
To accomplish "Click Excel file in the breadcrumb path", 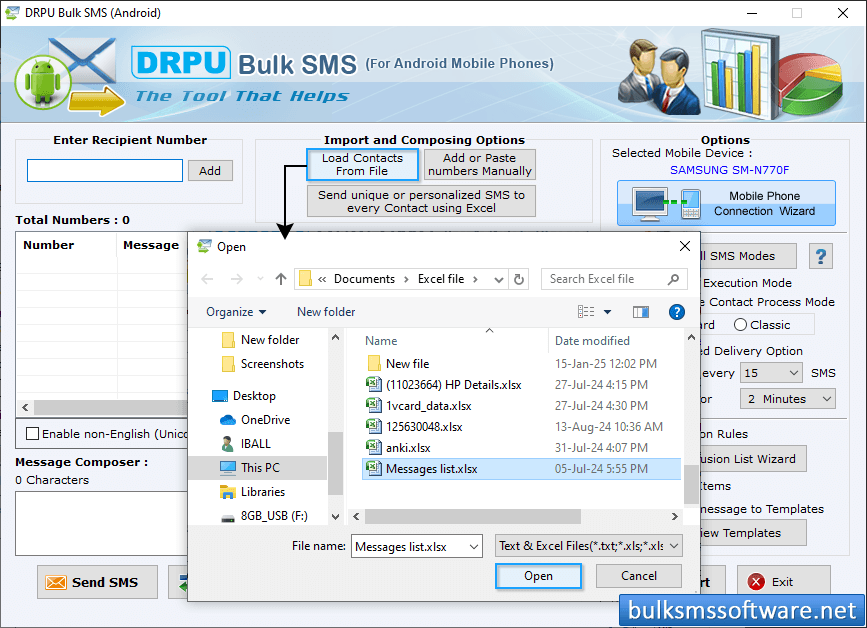I will click(x=441, y=279).
